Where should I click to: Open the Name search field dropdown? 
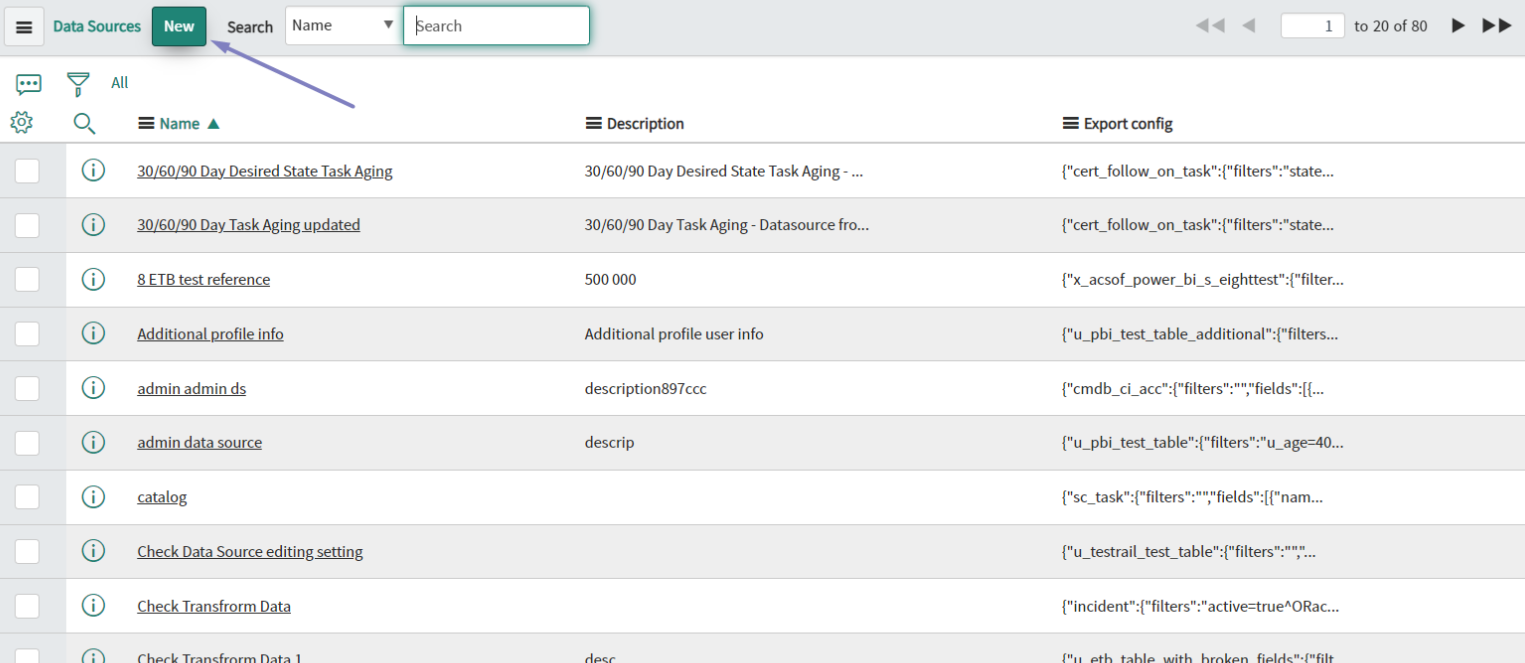coord(343,26)
